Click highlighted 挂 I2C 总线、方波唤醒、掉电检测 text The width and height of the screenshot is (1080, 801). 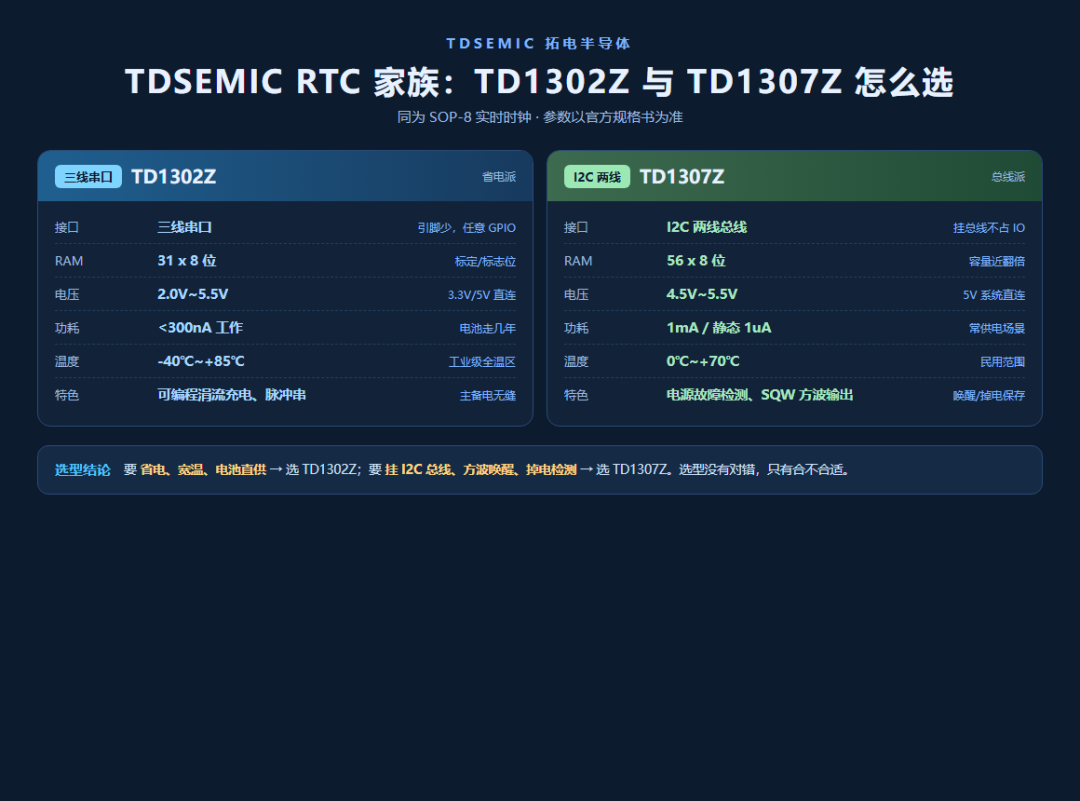pyautogui.click(x=481, y=470)
